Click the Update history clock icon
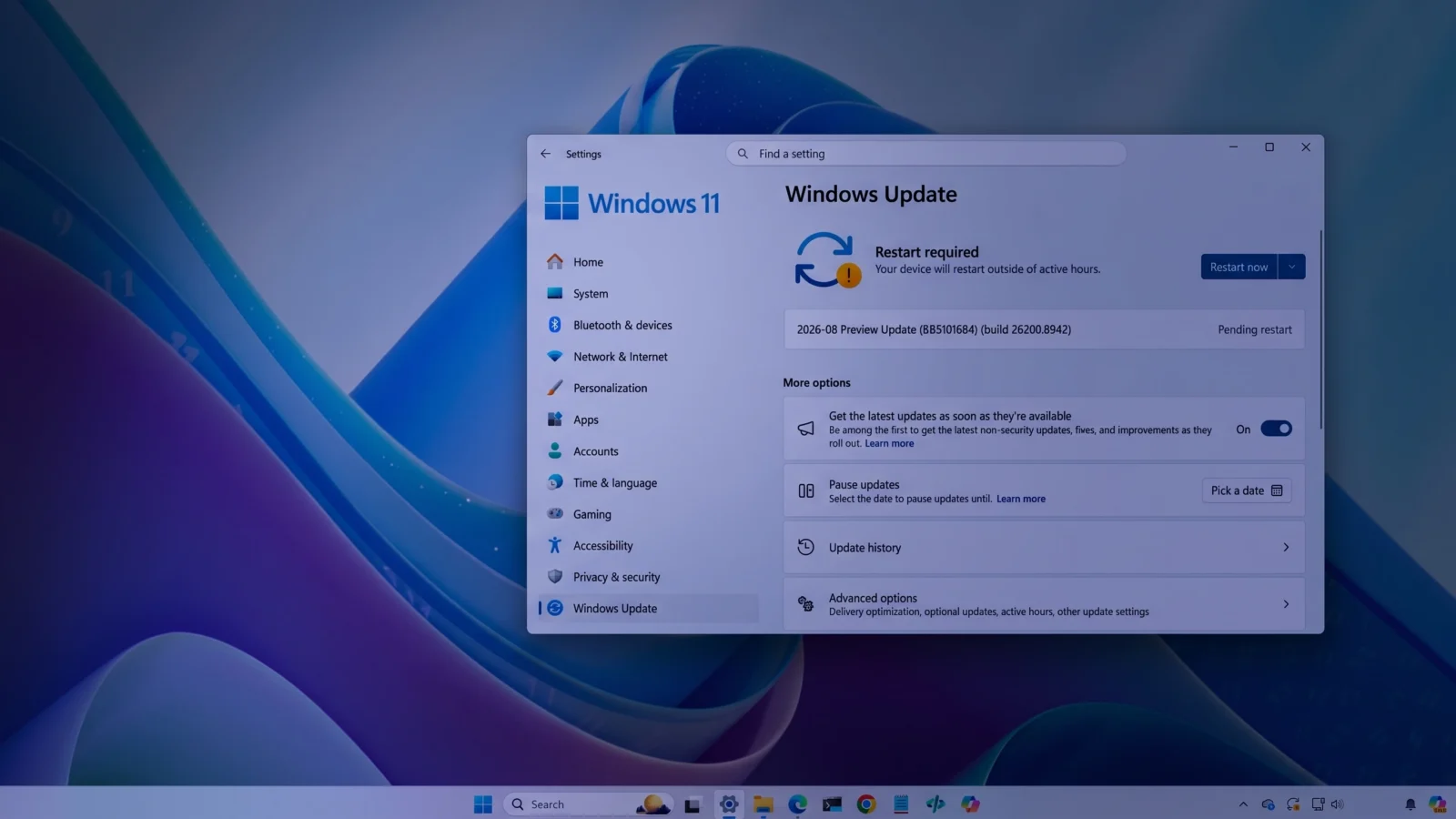The image size is (1456, 819). (x=805, y=547)
